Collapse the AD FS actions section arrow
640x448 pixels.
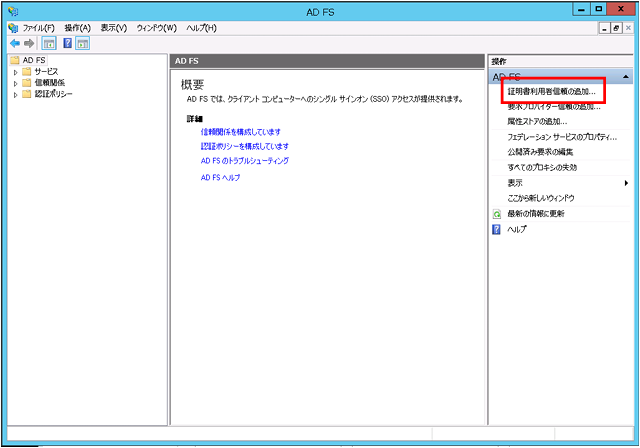click(625, 77)
